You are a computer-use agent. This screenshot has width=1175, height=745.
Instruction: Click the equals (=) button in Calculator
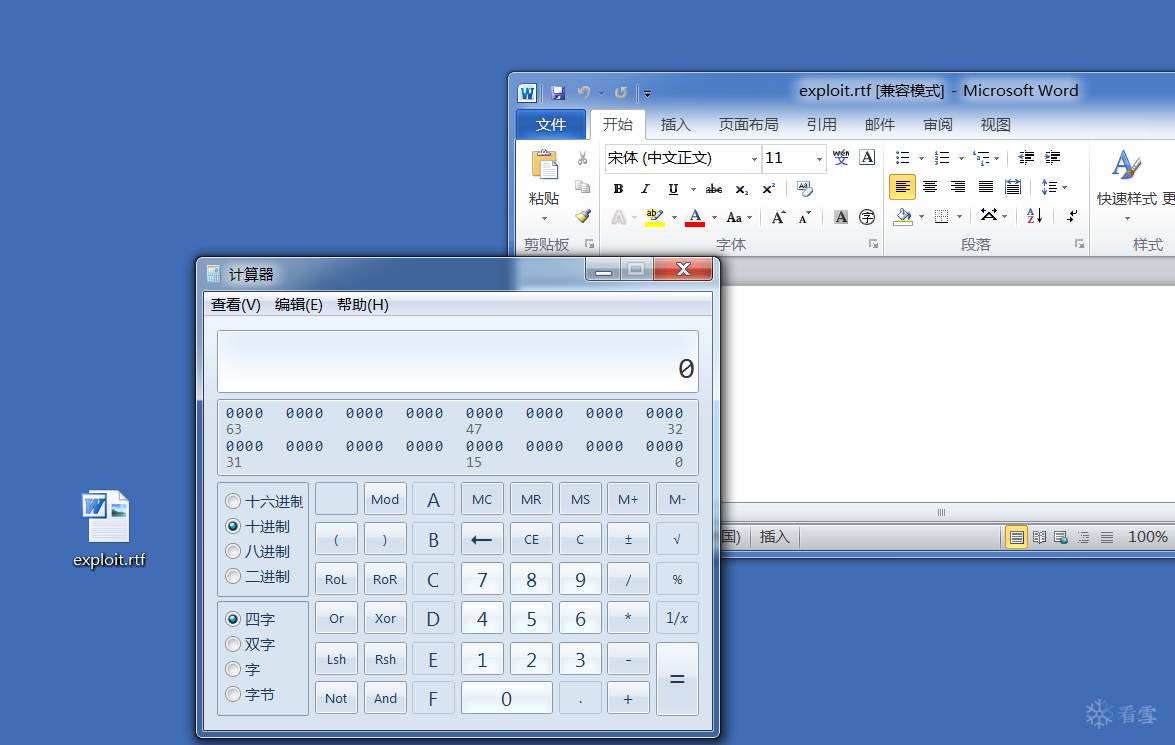tap(677, 679)
